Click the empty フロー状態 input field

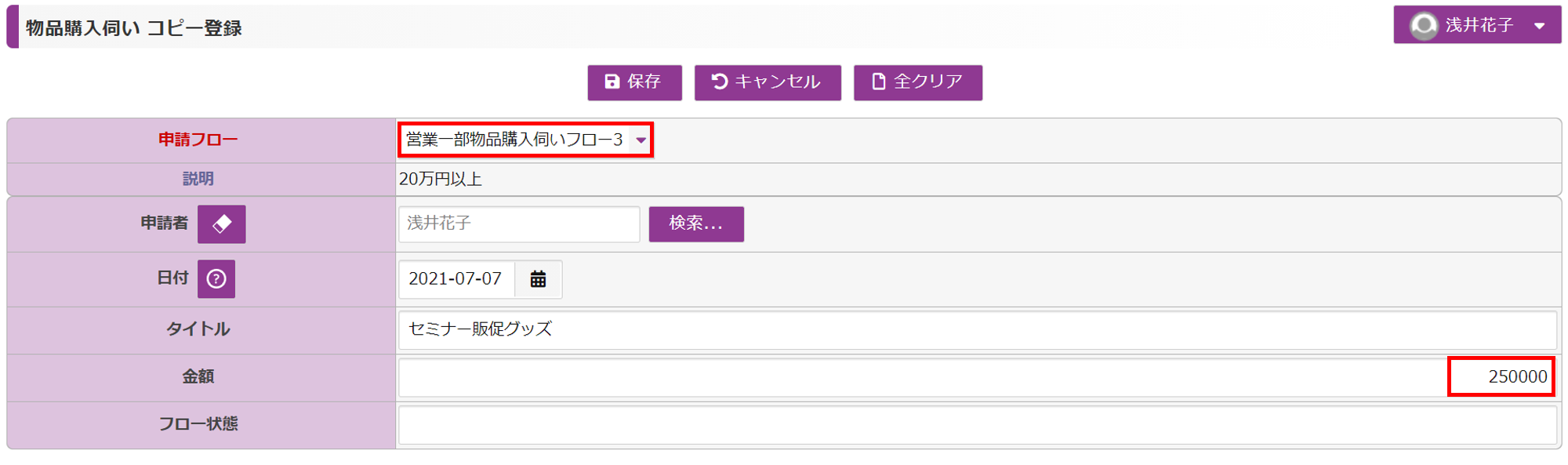pos(978,425)
